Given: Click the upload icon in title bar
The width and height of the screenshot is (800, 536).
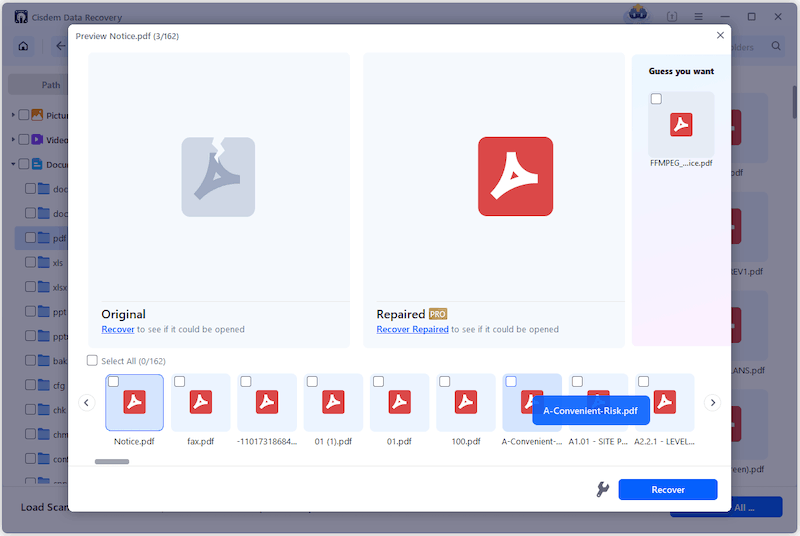Looking at the screenshot, I should pos(672,17).
